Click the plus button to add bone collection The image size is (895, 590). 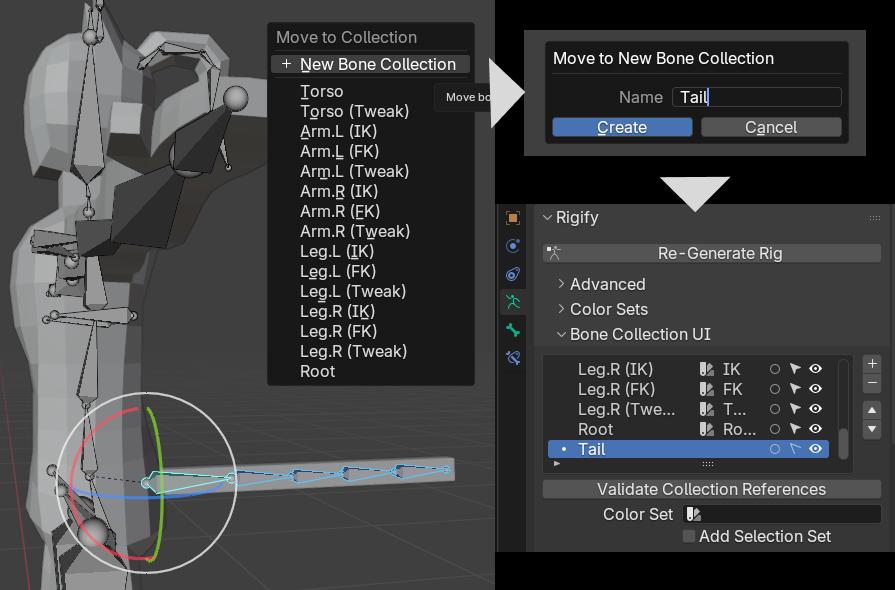click(872, 364)
